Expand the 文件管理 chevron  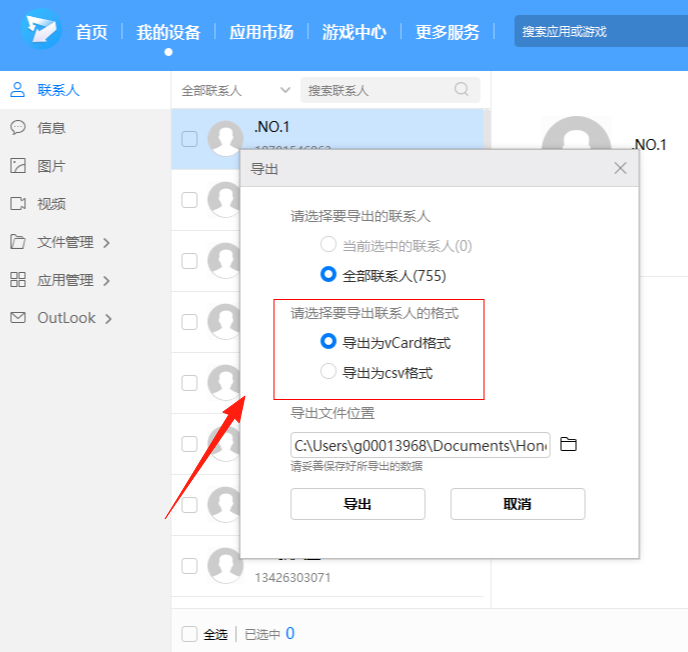point(106,243)
